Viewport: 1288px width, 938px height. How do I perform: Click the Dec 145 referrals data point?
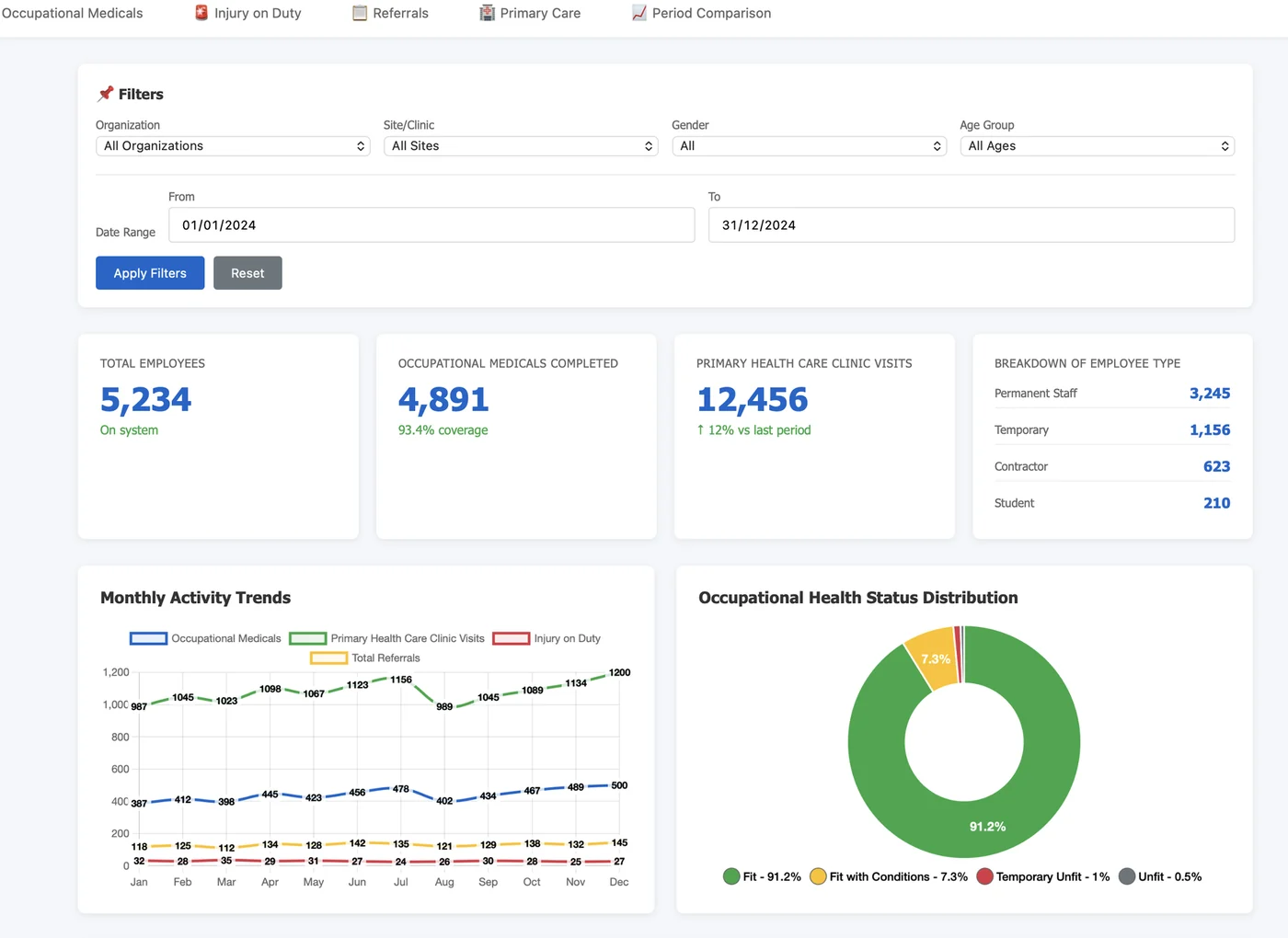click(x=619, y=842)
